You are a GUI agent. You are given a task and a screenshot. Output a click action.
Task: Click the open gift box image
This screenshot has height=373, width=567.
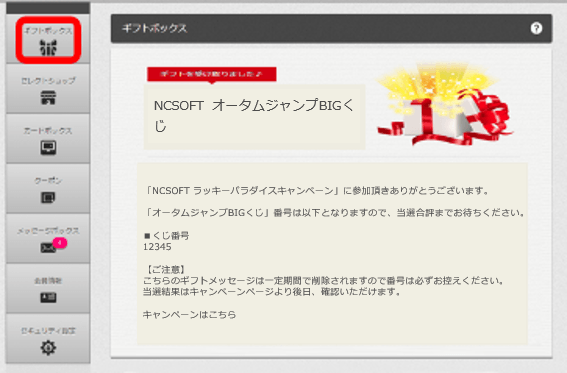[444, 104]
